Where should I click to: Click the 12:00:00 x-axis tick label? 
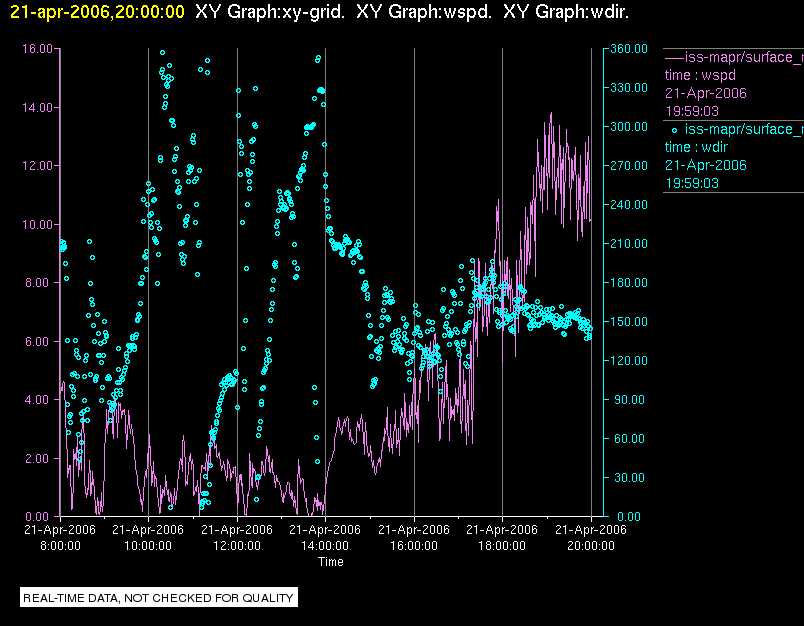tap(237, 546)
